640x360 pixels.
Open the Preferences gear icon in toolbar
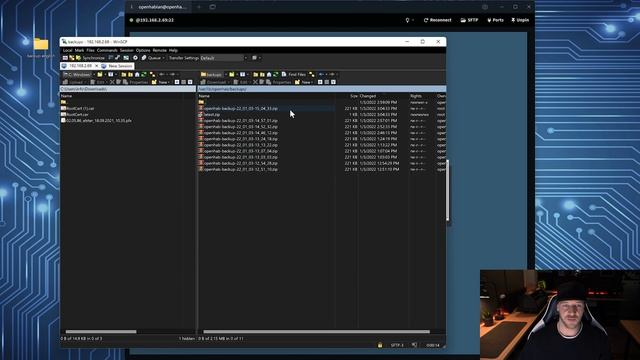coord(135,58)
